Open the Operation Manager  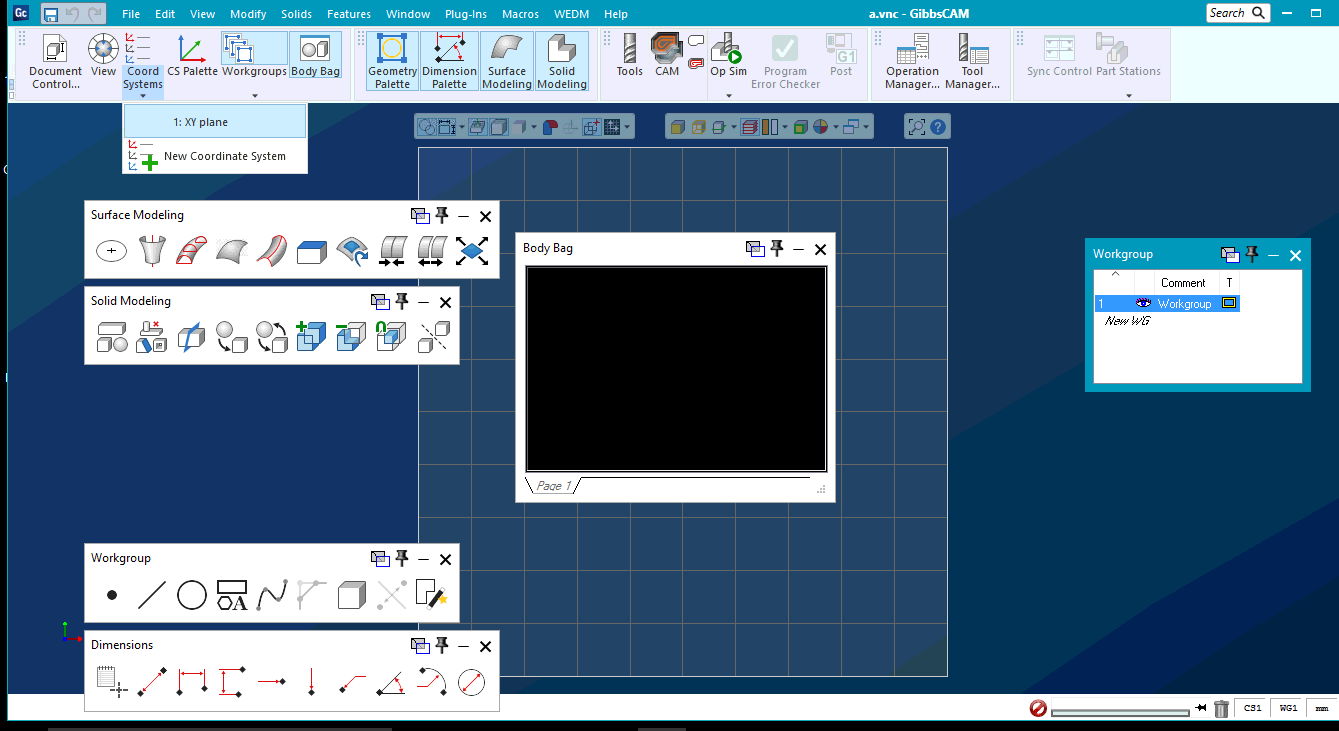pyautogui.click(x=912, y=62)
